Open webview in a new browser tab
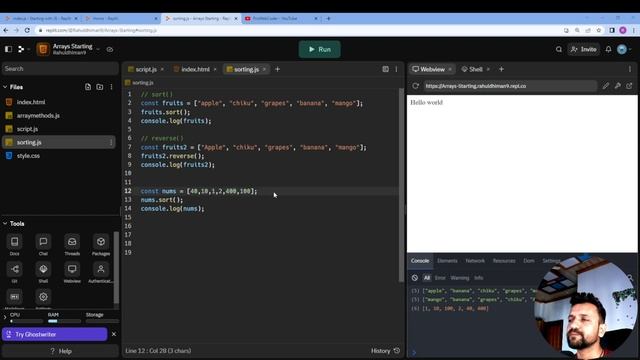The image size is (640, 360). 629,86
